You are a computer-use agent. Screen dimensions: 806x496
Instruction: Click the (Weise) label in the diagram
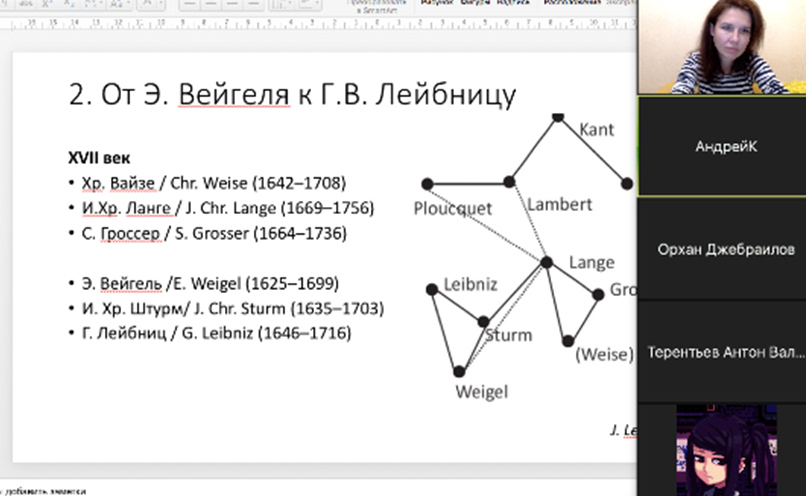point(604,354)
